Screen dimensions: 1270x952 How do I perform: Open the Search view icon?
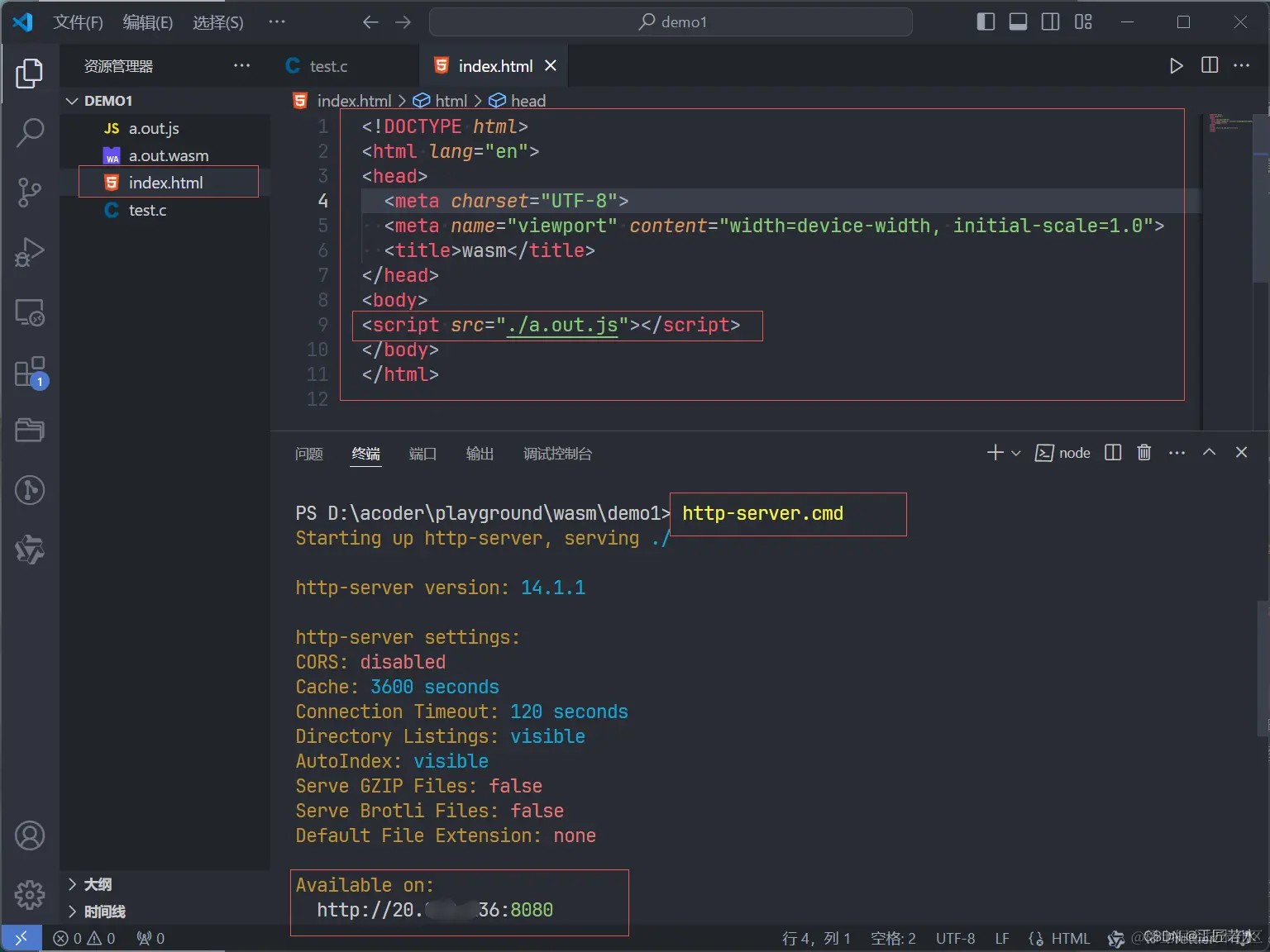coord(30,133)
